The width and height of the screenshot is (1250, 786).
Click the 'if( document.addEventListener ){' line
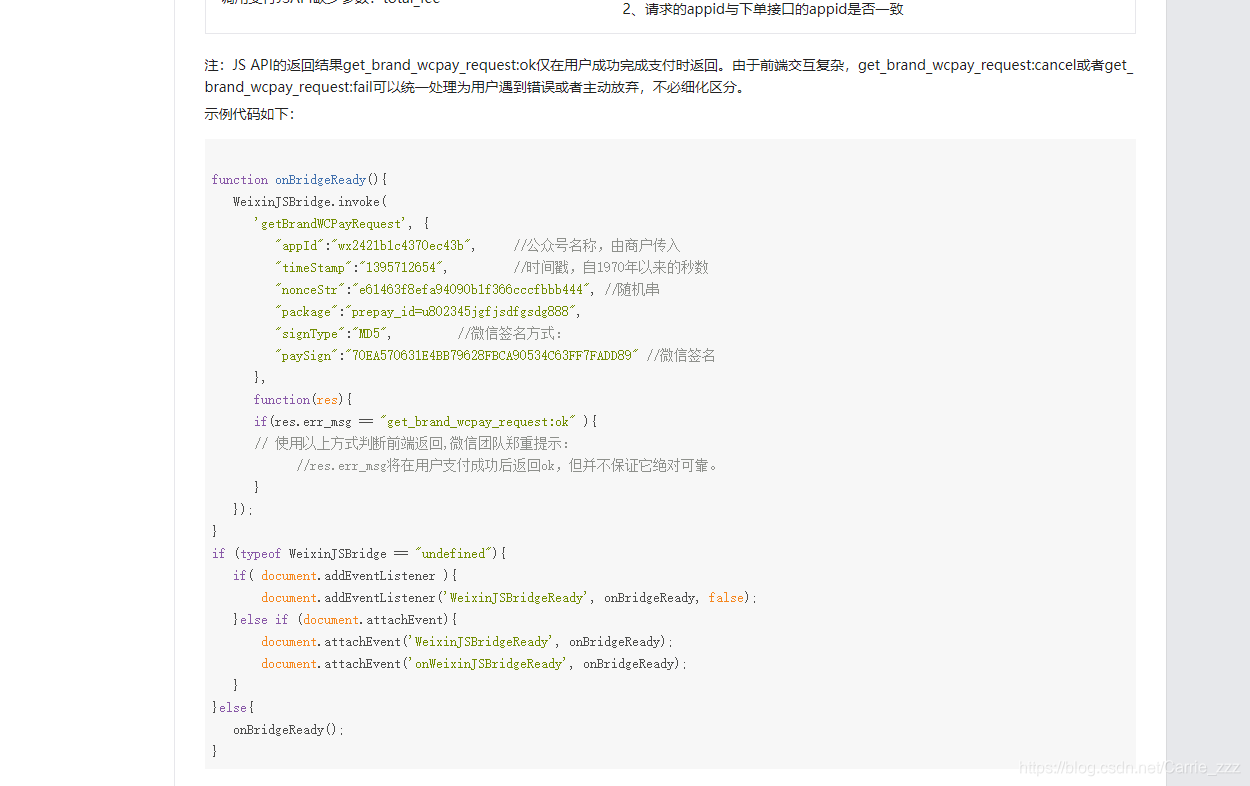click(345, 576)
